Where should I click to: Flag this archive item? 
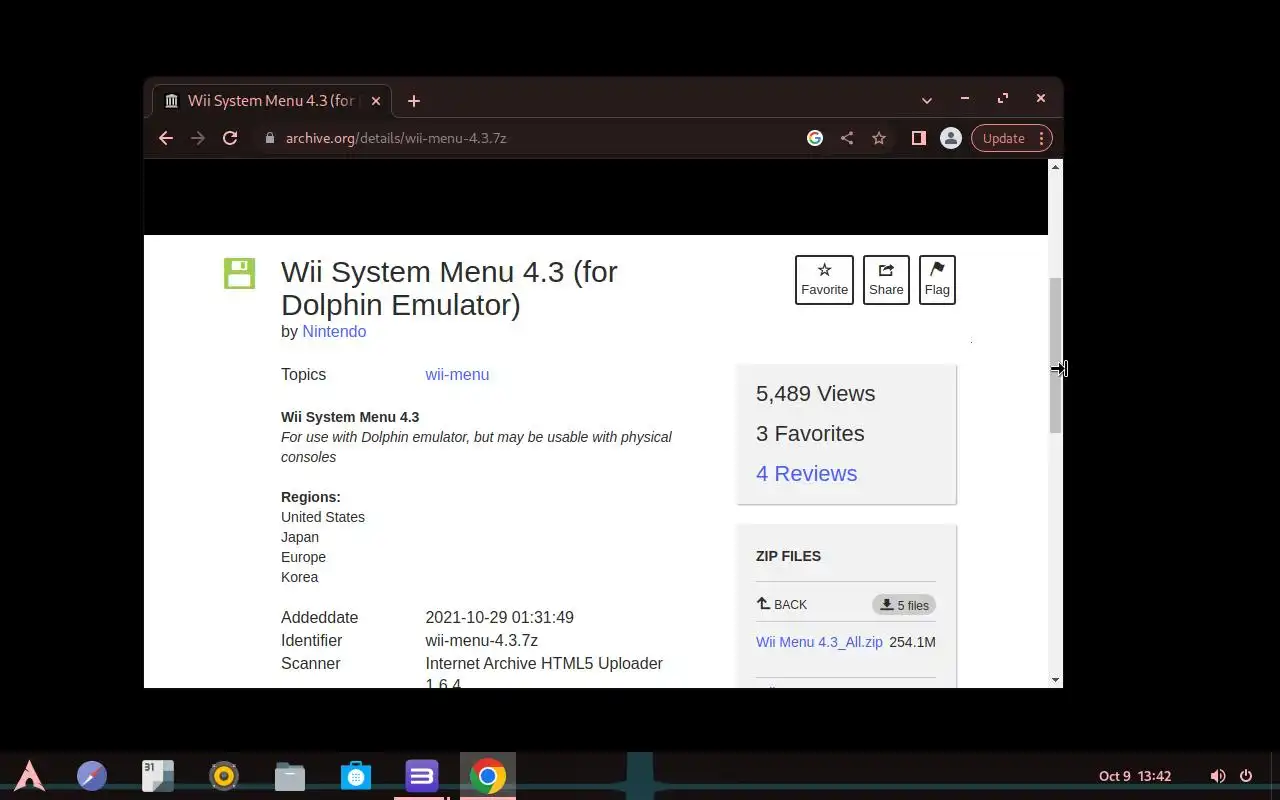coord(937,280)
